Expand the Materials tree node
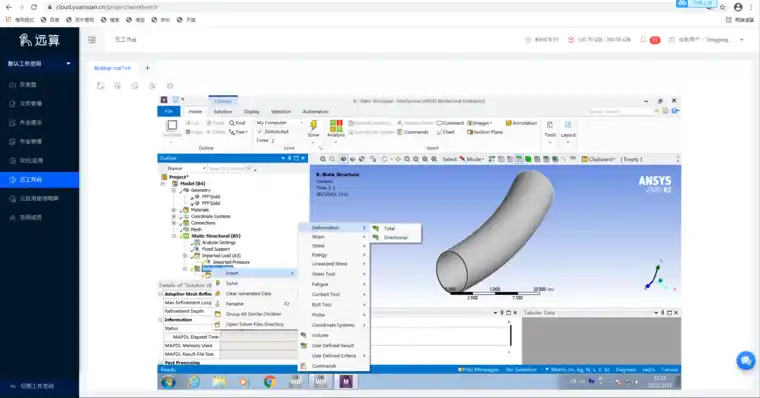Screen dimensions: 760x398 (174, 210)
